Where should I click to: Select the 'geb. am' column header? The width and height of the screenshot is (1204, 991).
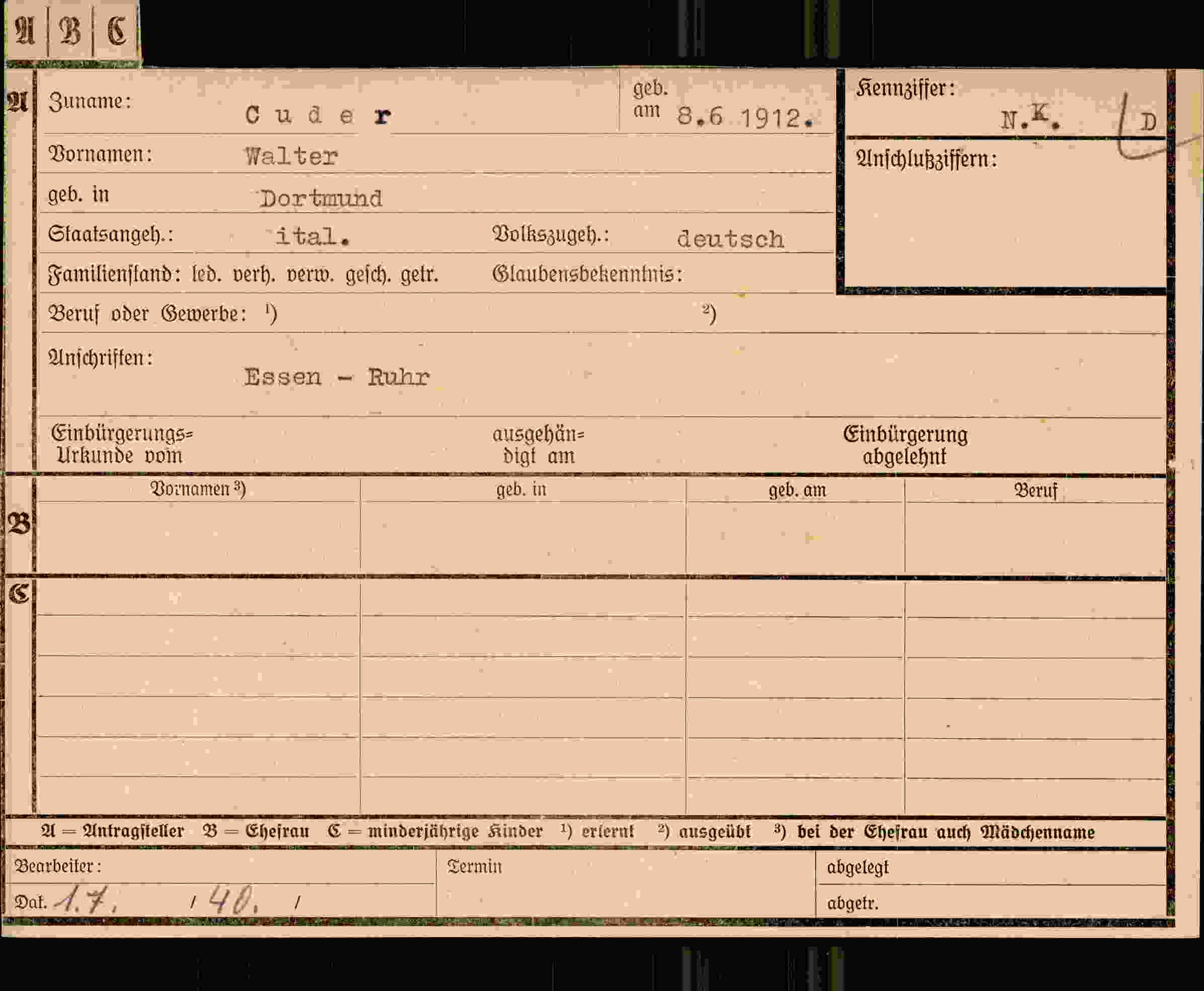tap(797, 490)
